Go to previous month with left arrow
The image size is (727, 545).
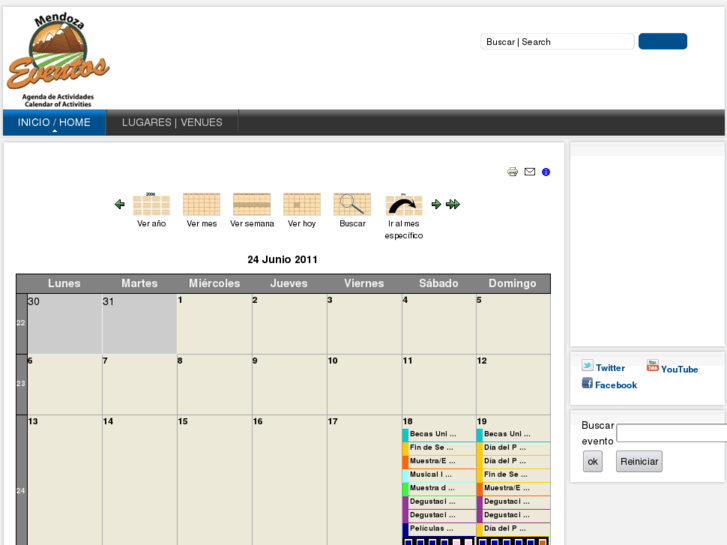point(120,204)
